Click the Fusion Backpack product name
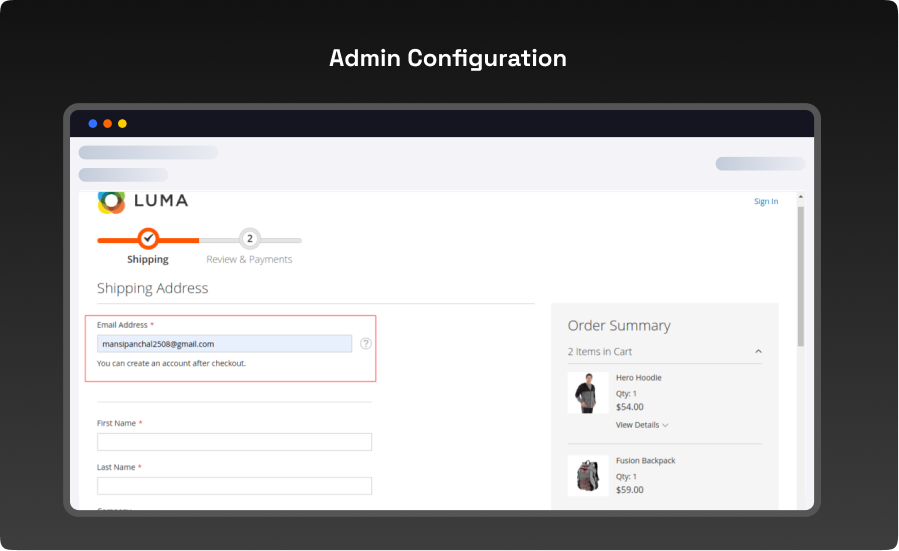Image resolution: width=899 pixels, height=551 pixels. (645, 461)
